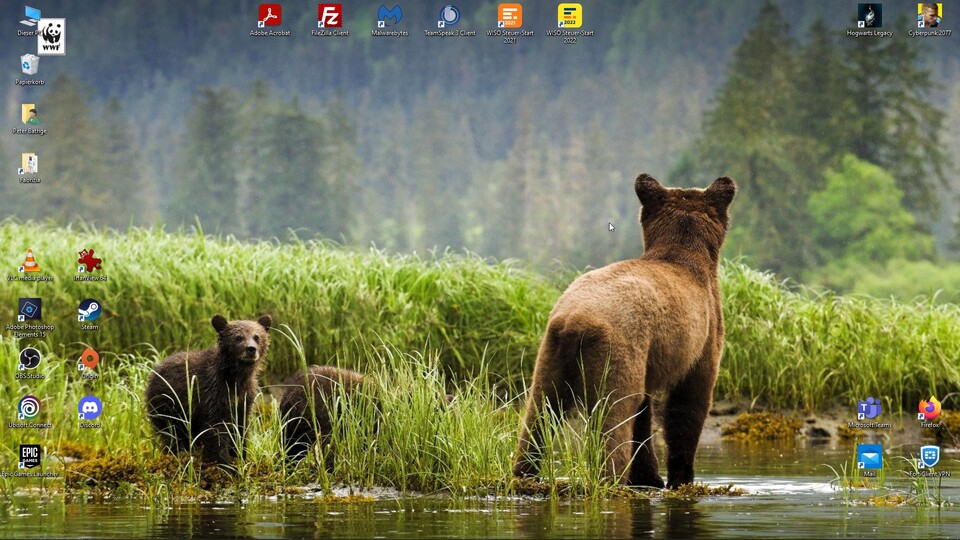This screenshot has width=960, height=540.
Task: Select the WISO Steuer-Start 2022 shortcut
Action: (569, 23)
